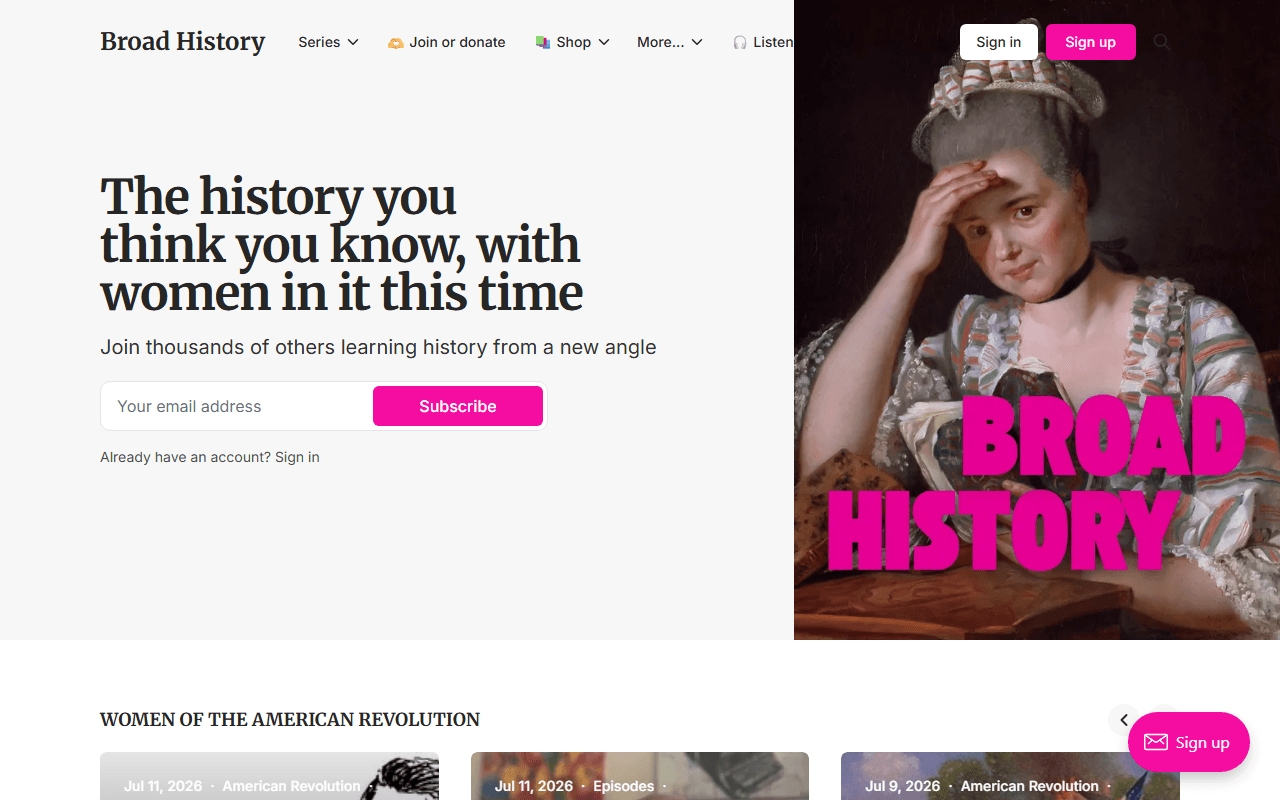Open the Jul 9, 2026 American Revolution card
The width and height of the screenshot is (1280, 800).
pyautogui.click(x=1010, y=776)
